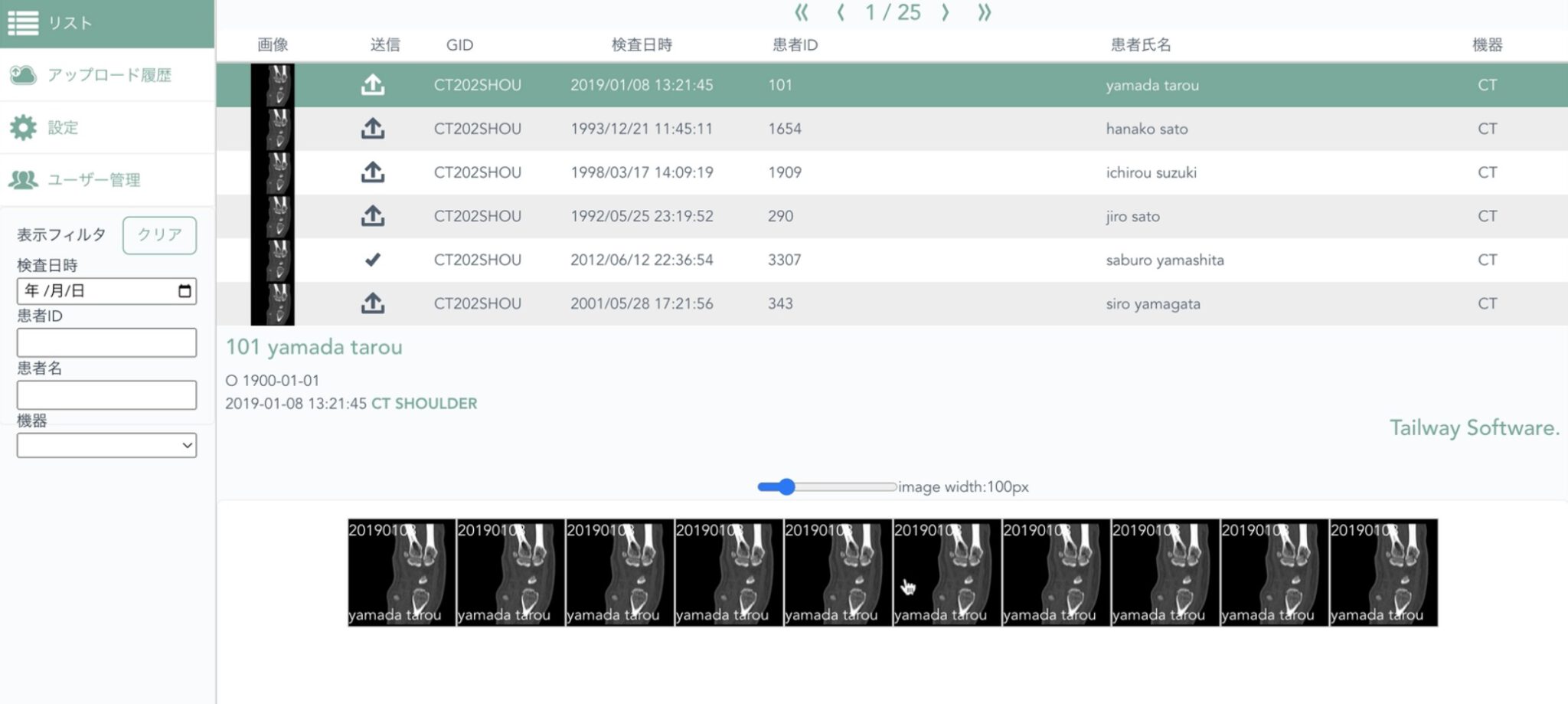Adjust the image width slider
Viewport: 1568px width, 704px height.
(x=786, y=486)
